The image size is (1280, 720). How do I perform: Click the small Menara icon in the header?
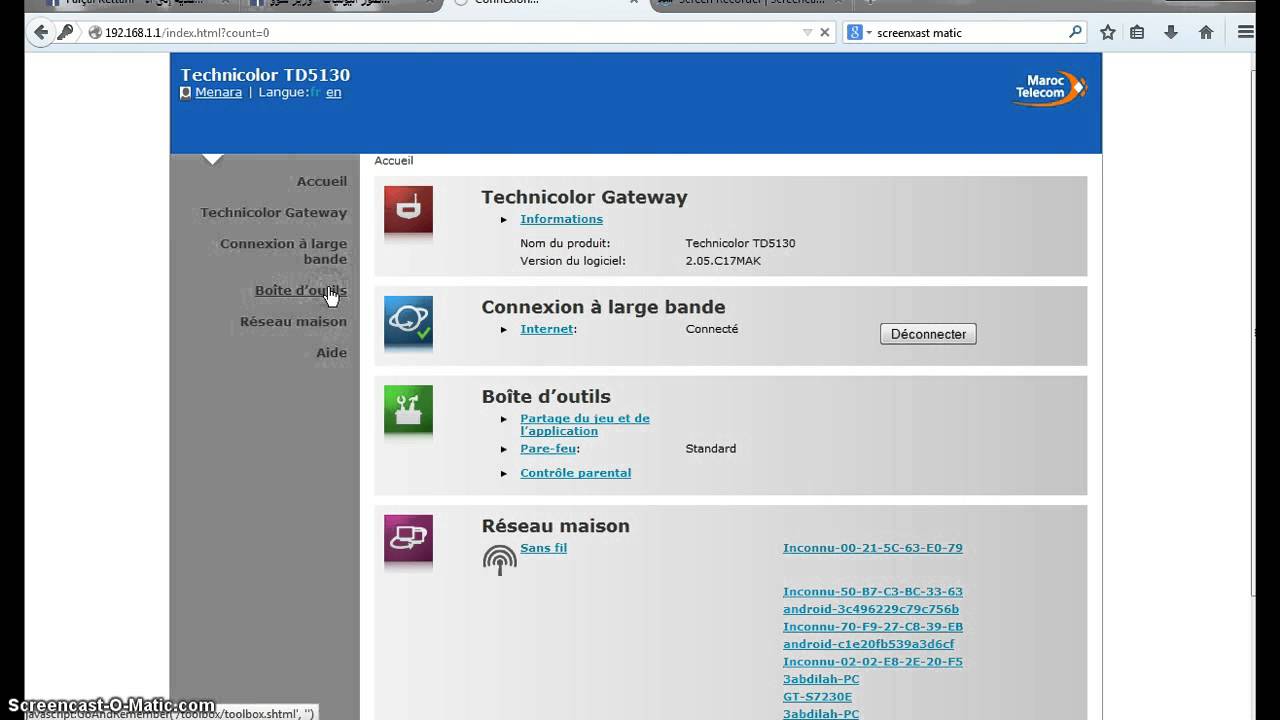click(x=185, y=92)
